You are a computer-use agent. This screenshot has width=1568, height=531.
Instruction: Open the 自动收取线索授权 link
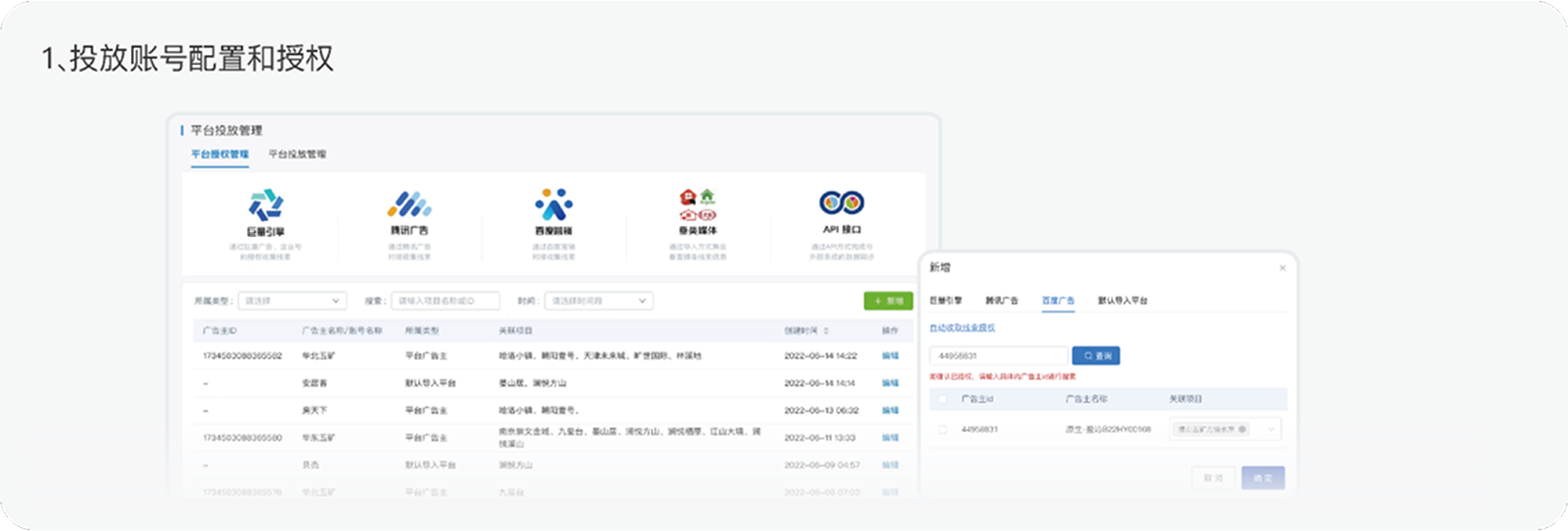click(962, 328)
